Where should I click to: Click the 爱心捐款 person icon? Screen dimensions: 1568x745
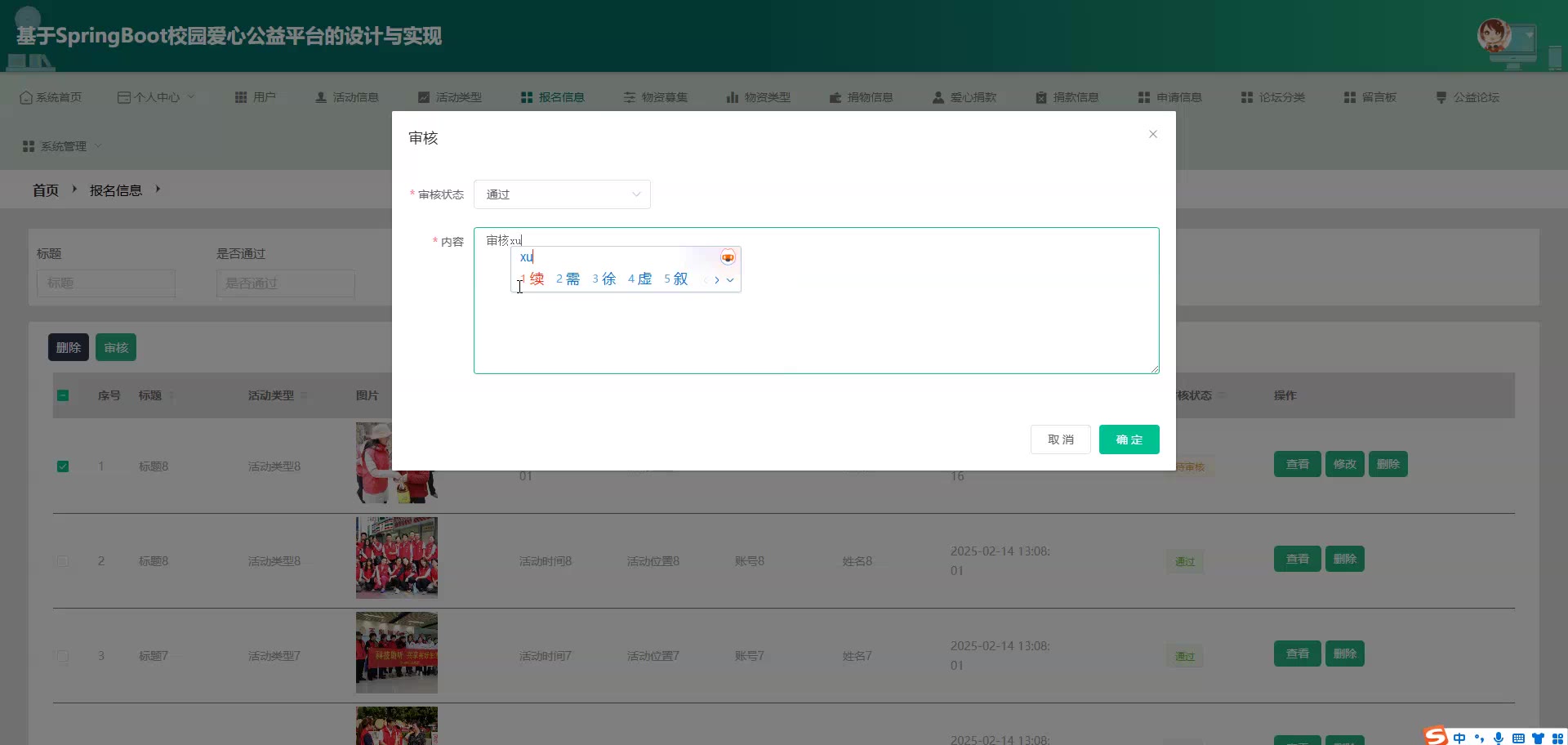(938, 97)
